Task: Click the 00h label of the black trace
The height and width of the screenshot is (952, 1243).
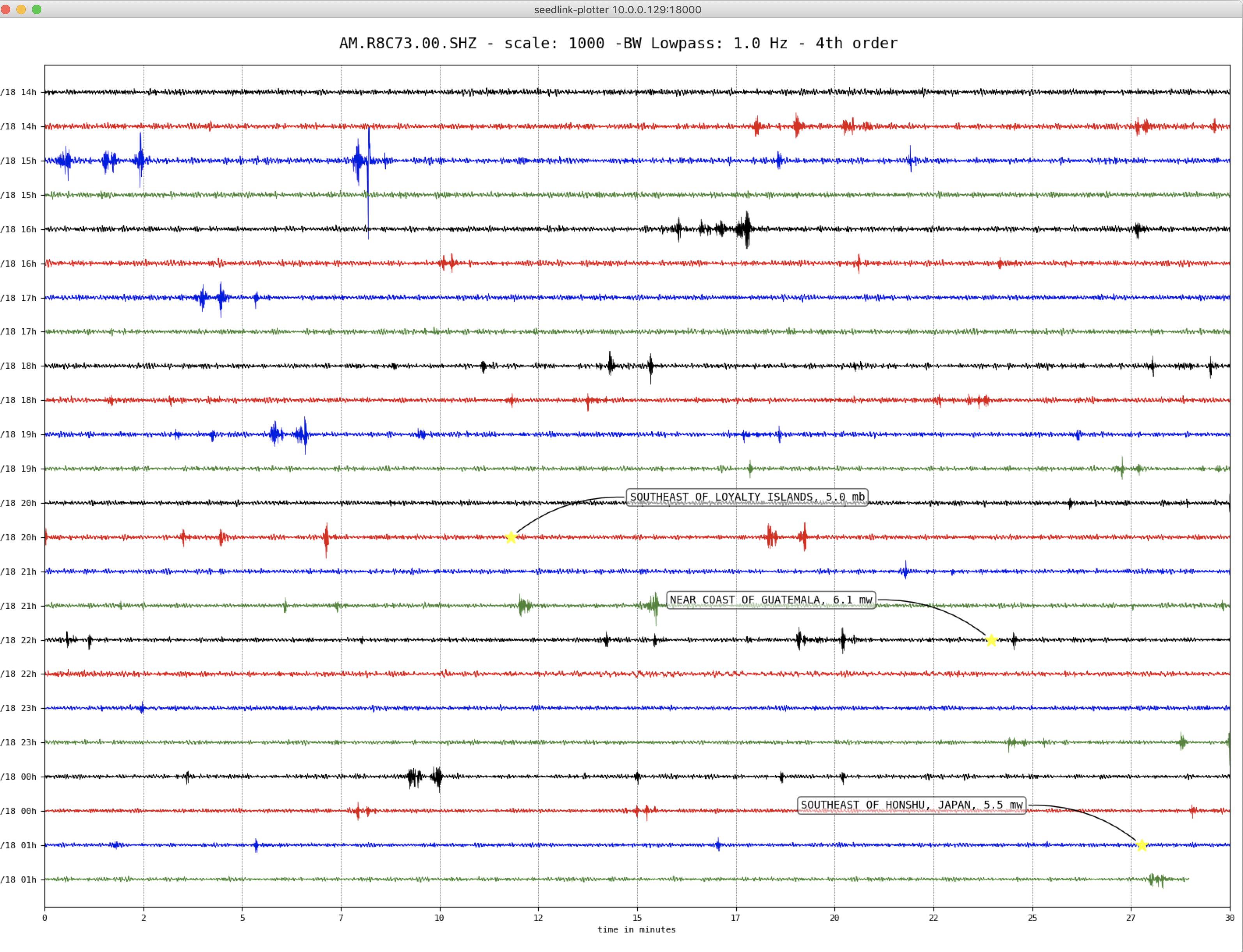Action: click(18, 777)
